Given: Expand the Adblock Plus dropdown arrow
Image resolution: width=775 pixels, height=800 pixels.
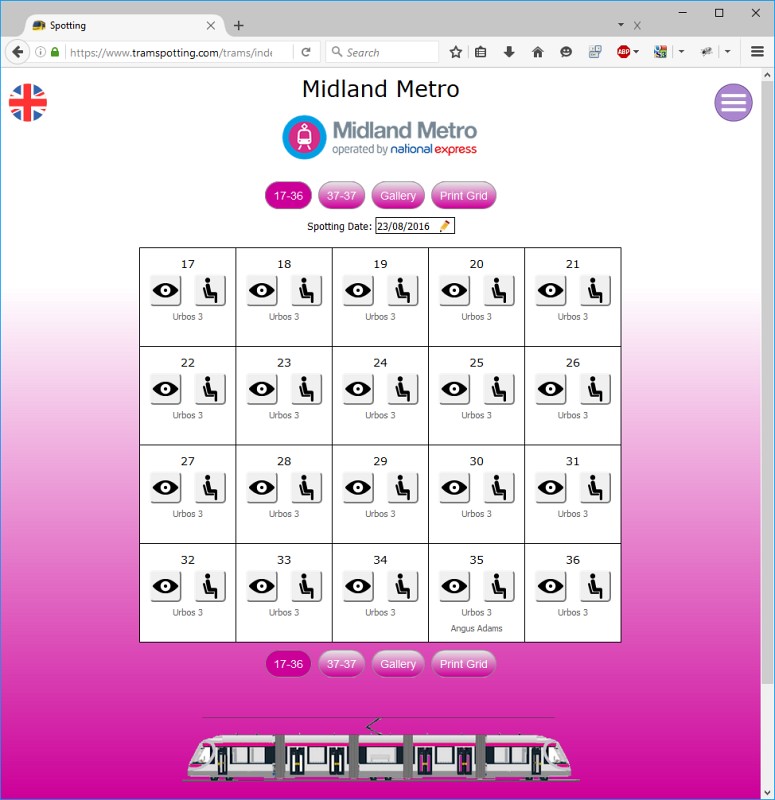Looking at the screenshot, I should pos(636,52).
